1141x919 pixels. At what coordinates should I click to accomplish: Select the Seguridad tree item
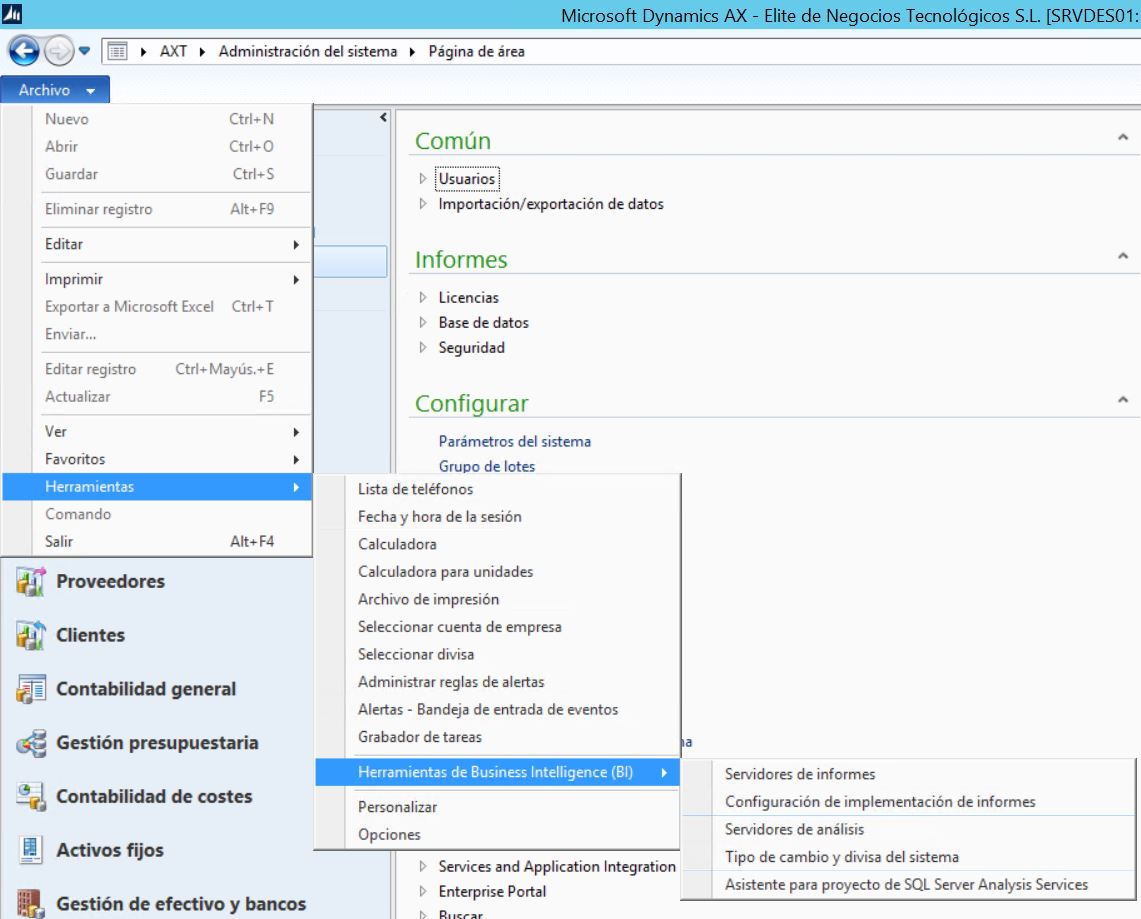point(472,348)
